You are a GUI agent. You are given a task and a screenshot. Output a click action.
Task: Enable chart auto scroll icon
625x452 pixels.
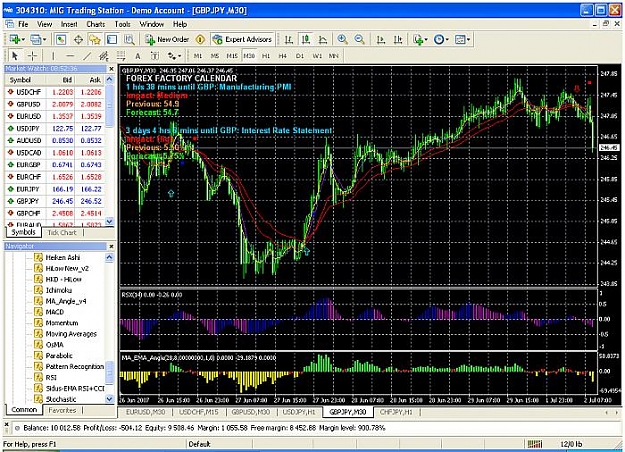pyautogui.click(x=381, y=39)
